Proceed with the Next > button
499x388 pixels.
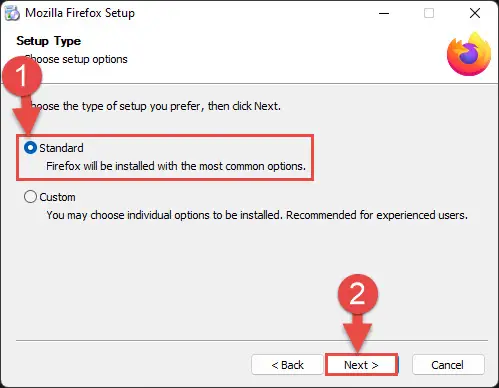361,365
